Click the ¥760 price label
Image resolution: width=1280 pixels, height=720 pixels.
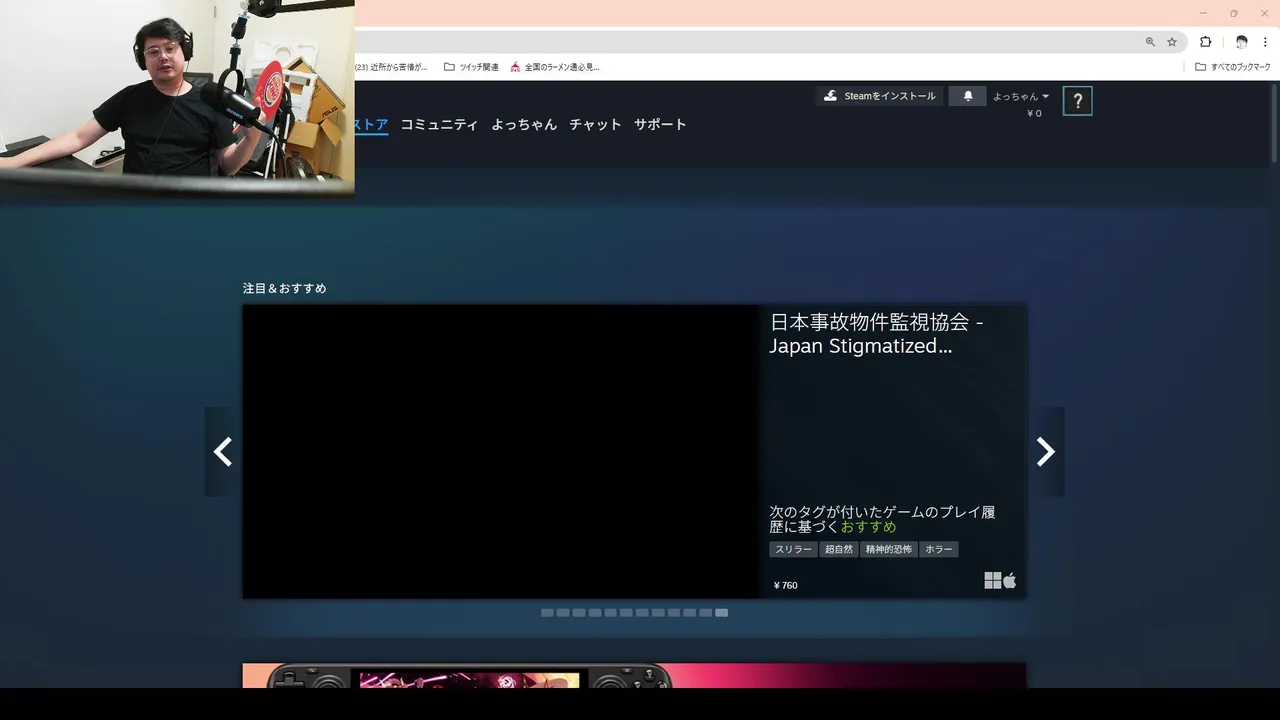(785, 586)
